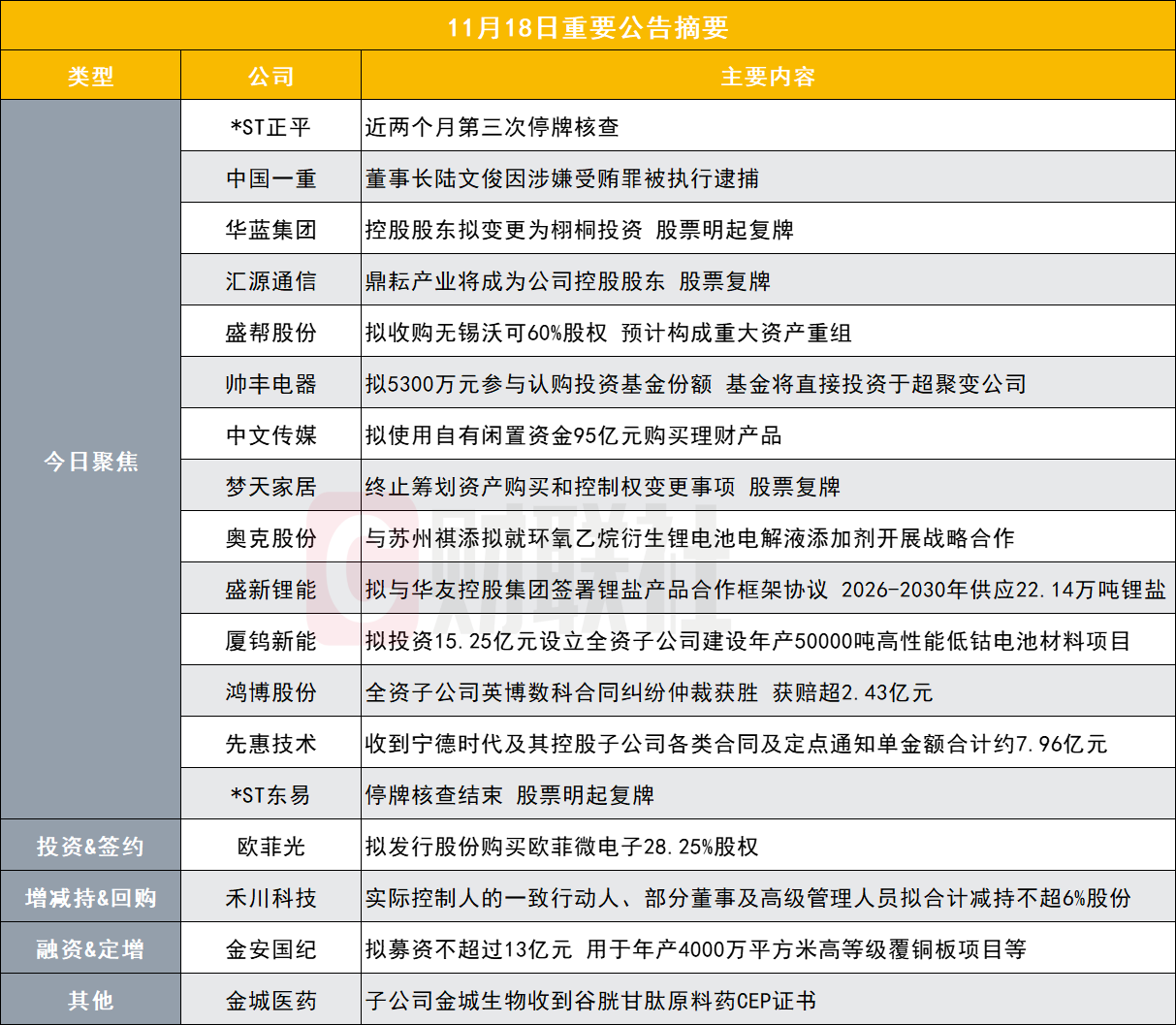1176x1025 pixels.
Task: Click the '融资&定增' category cell
Action: 91,949
